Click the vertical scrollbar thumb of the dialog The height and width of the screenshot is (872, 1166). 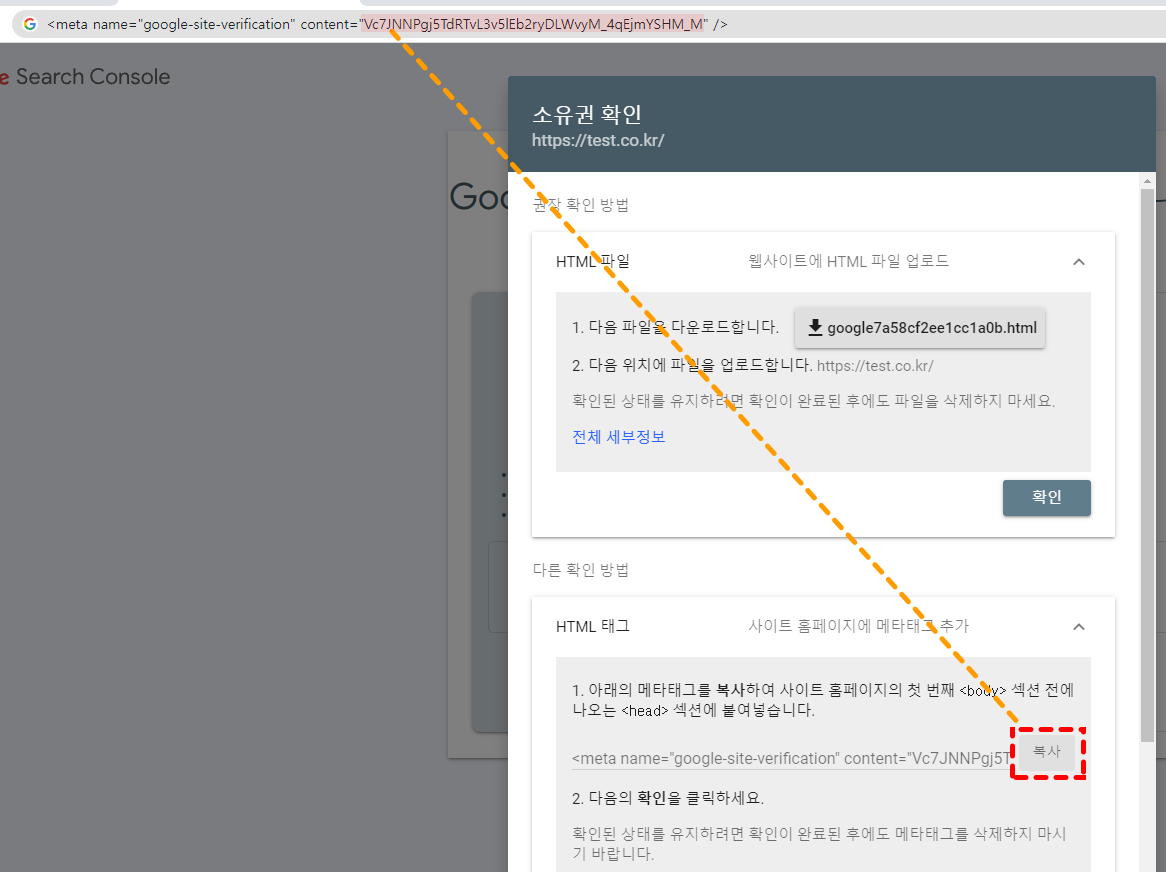[x=1147, y=465]
